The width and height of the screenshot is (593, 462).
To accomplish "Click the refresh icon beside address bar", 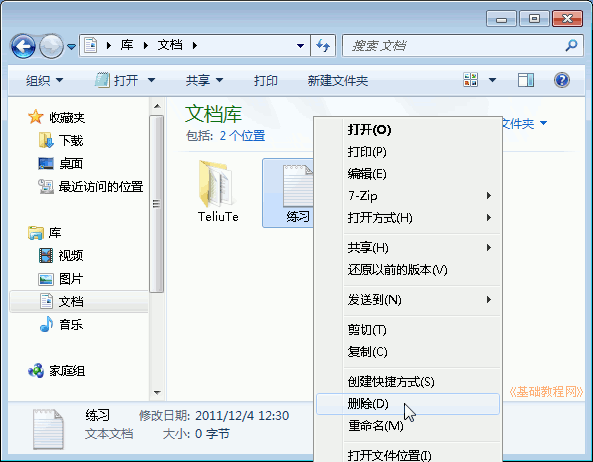I will (323, 46).
